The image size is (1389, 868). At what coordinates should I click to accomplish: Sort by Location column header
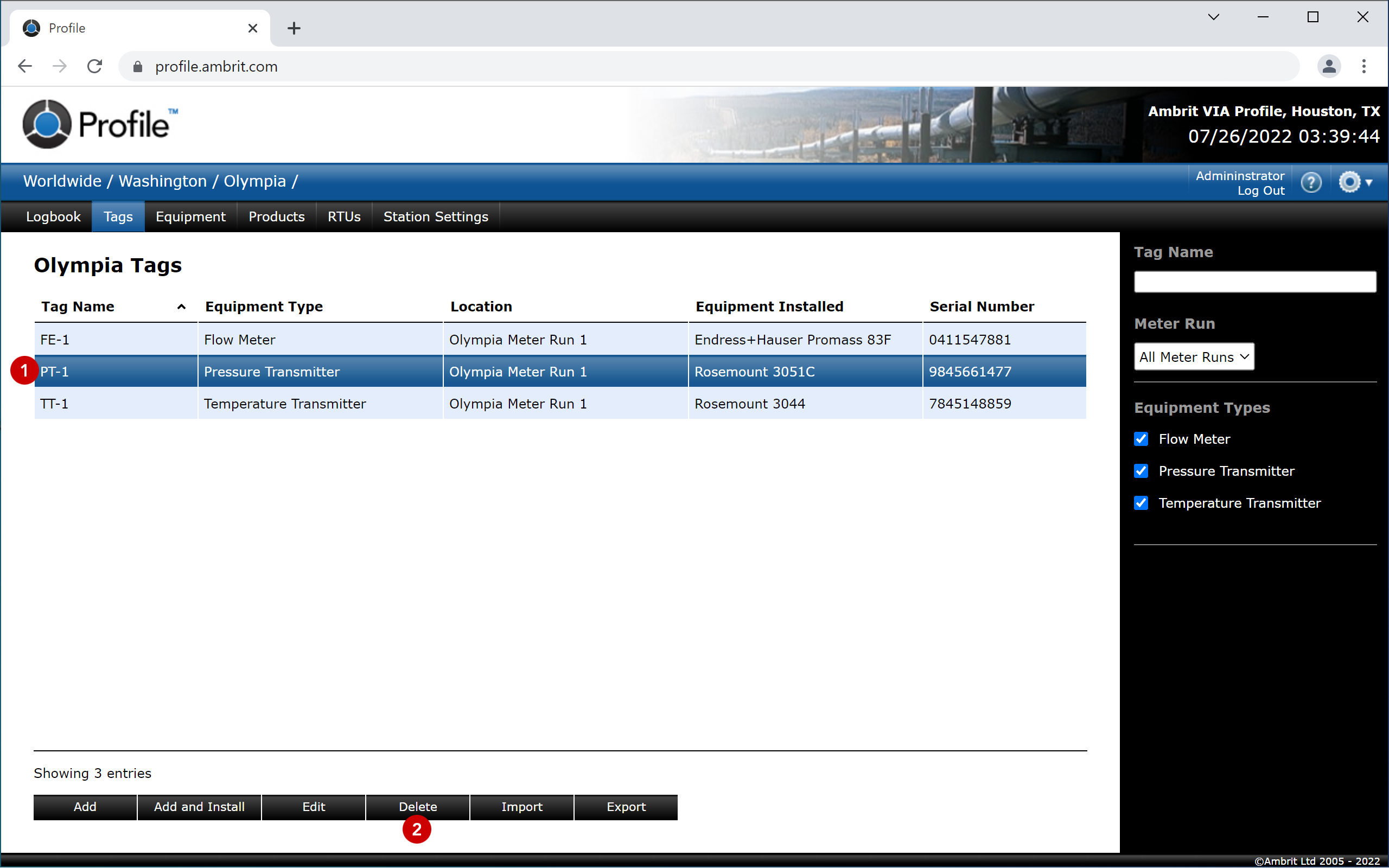481,307
